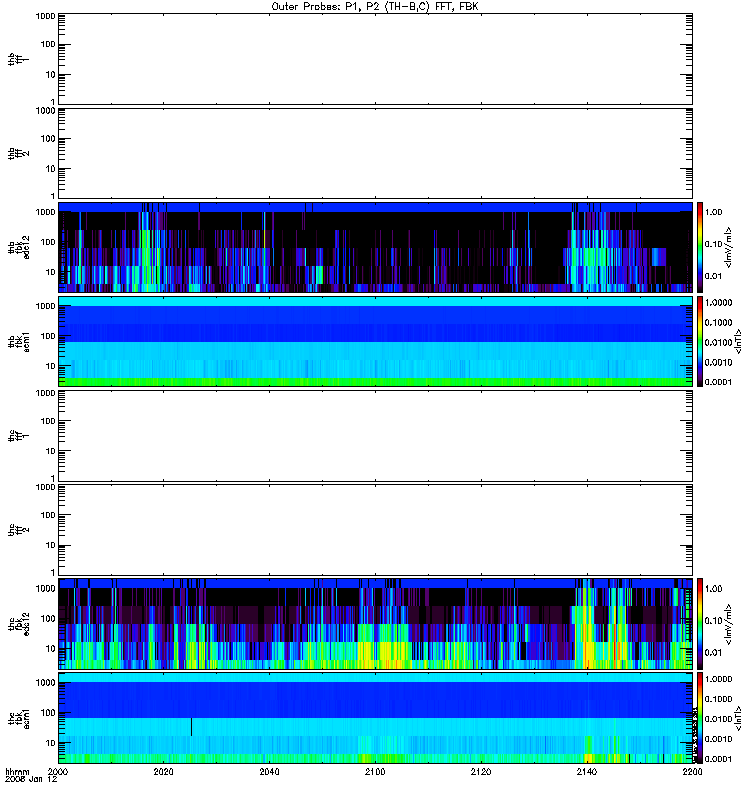Click the 'thb fbk scm1' y-axis label
Viewport: 750px width, 800px height.
pos(19,341)
